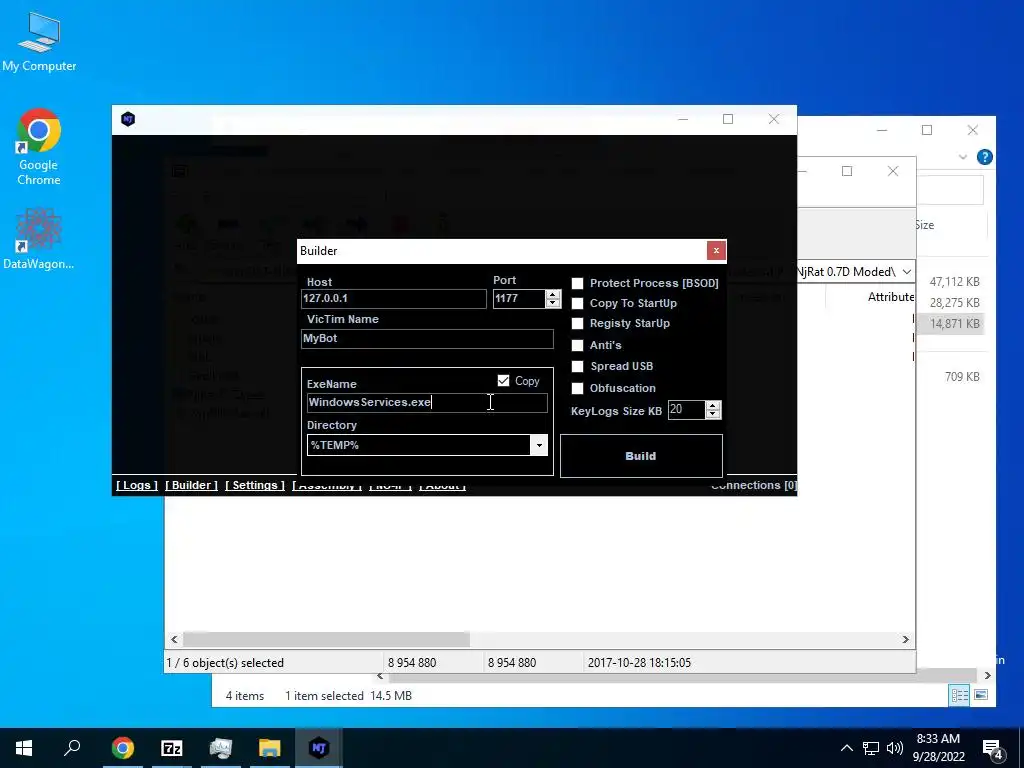This screenshot has height=768, width=1024.
Task: Open the [ Builder ] tab
Action: coord(191,485)
